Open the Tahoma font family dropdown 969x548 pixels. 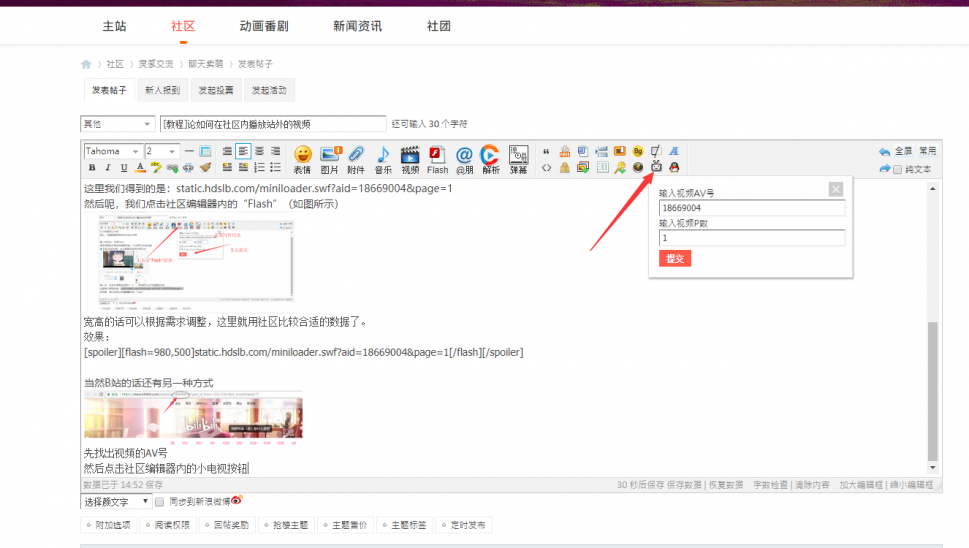coord(110,151)
